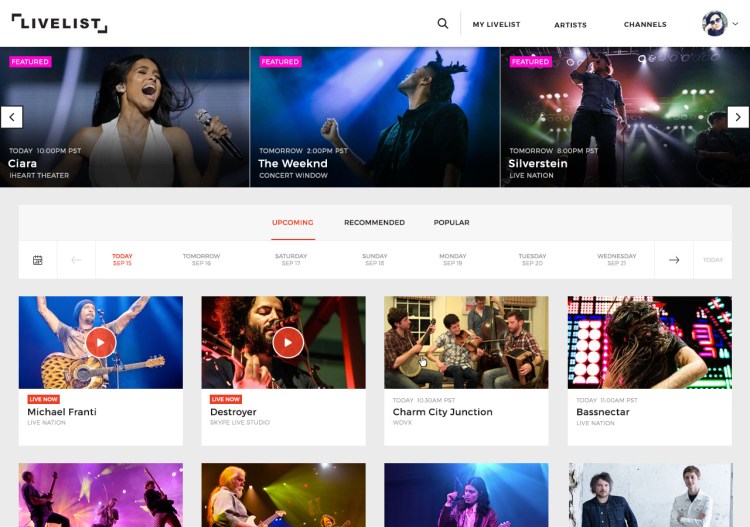Advance the featured carousel to the next slide
Screen dimensions: 750x527
[738, 117]
